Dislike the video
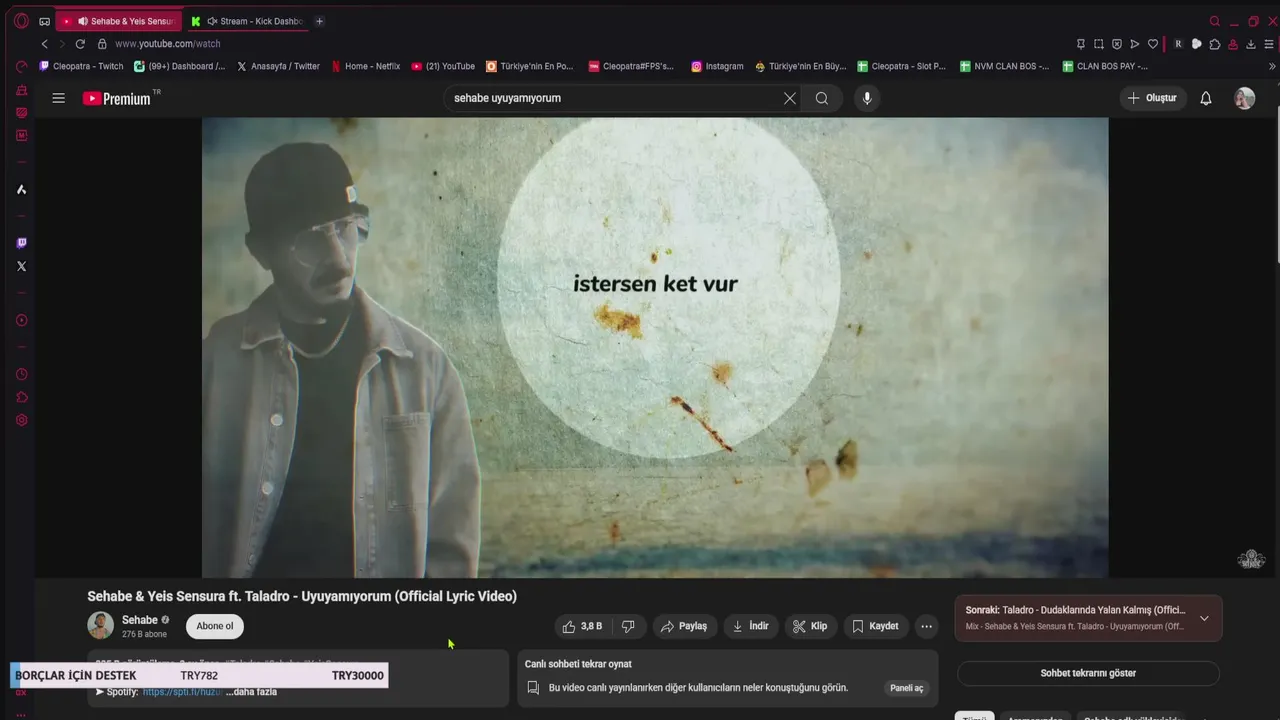The width and height of the screenshot is (1280, 720). 628,626
